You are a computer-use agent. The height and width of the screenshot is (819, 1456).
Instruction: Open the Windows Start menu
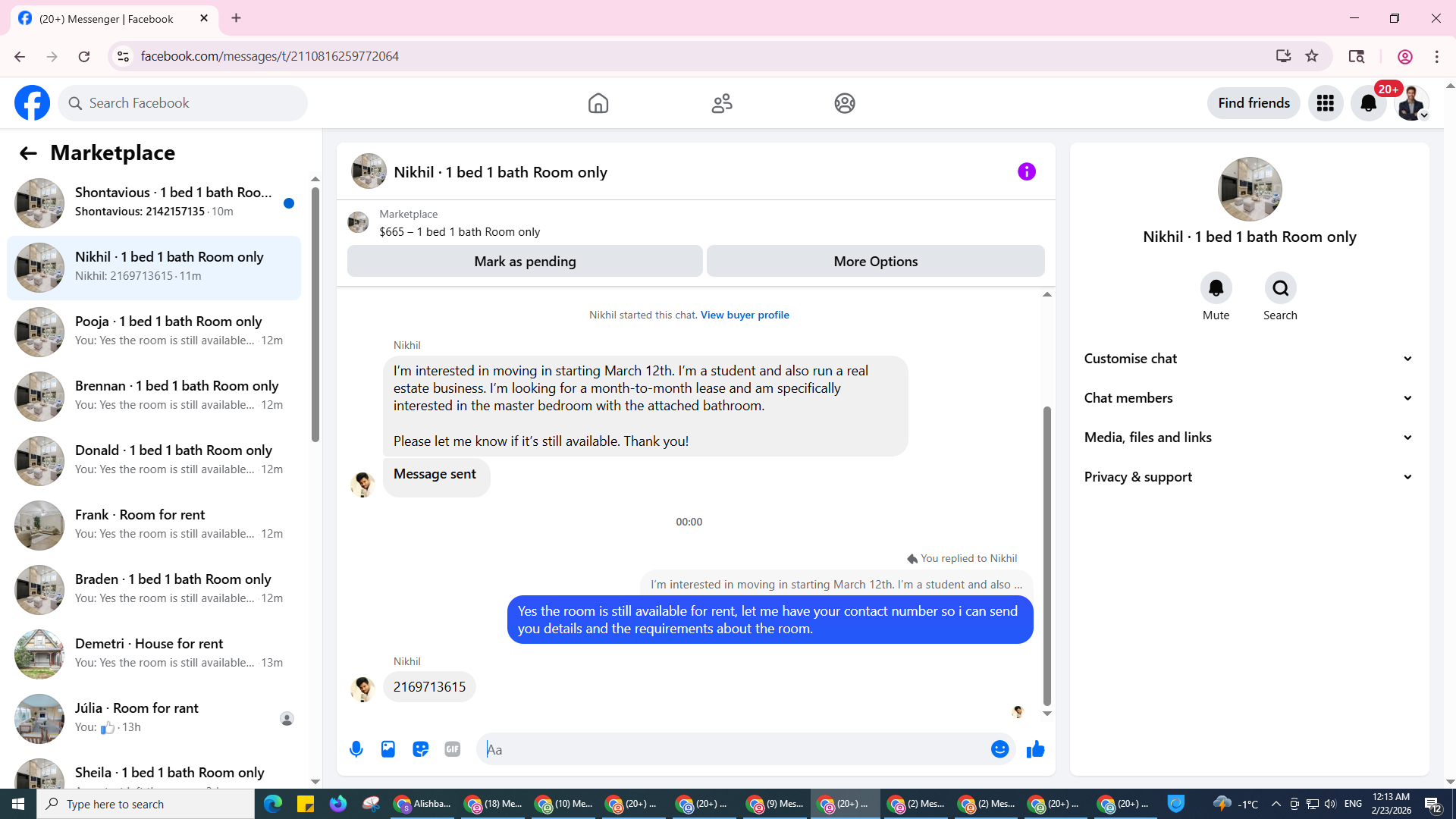pos(18,804)
